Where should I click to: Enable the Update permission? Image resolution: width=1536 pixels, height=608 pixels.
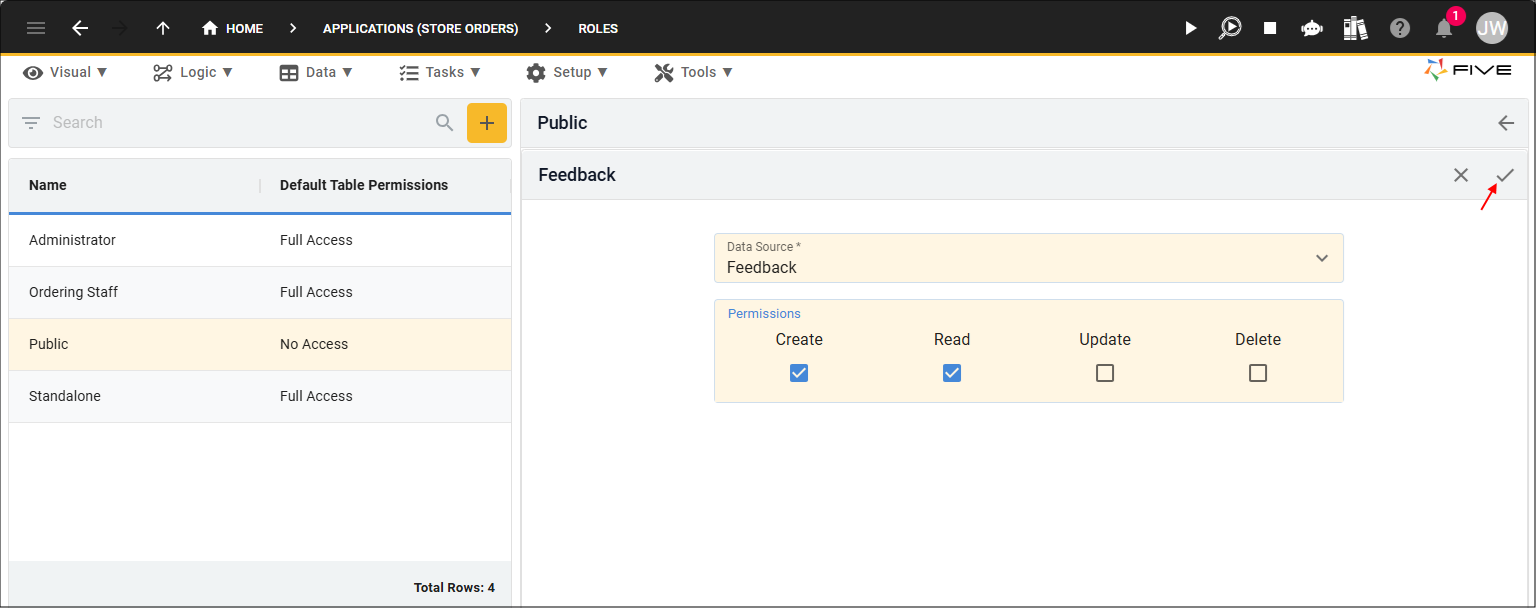(x=1105, y=373)
